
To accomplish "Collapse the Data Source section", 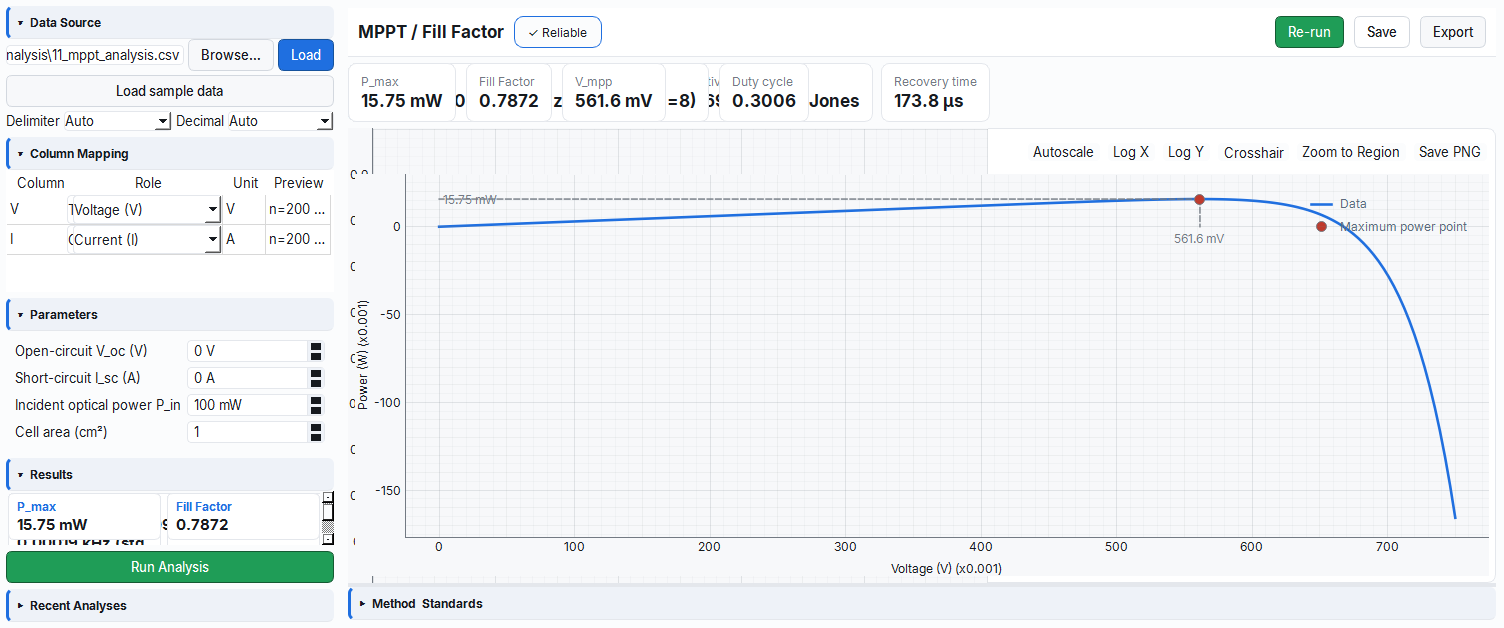I will click(x=170, y=22).
